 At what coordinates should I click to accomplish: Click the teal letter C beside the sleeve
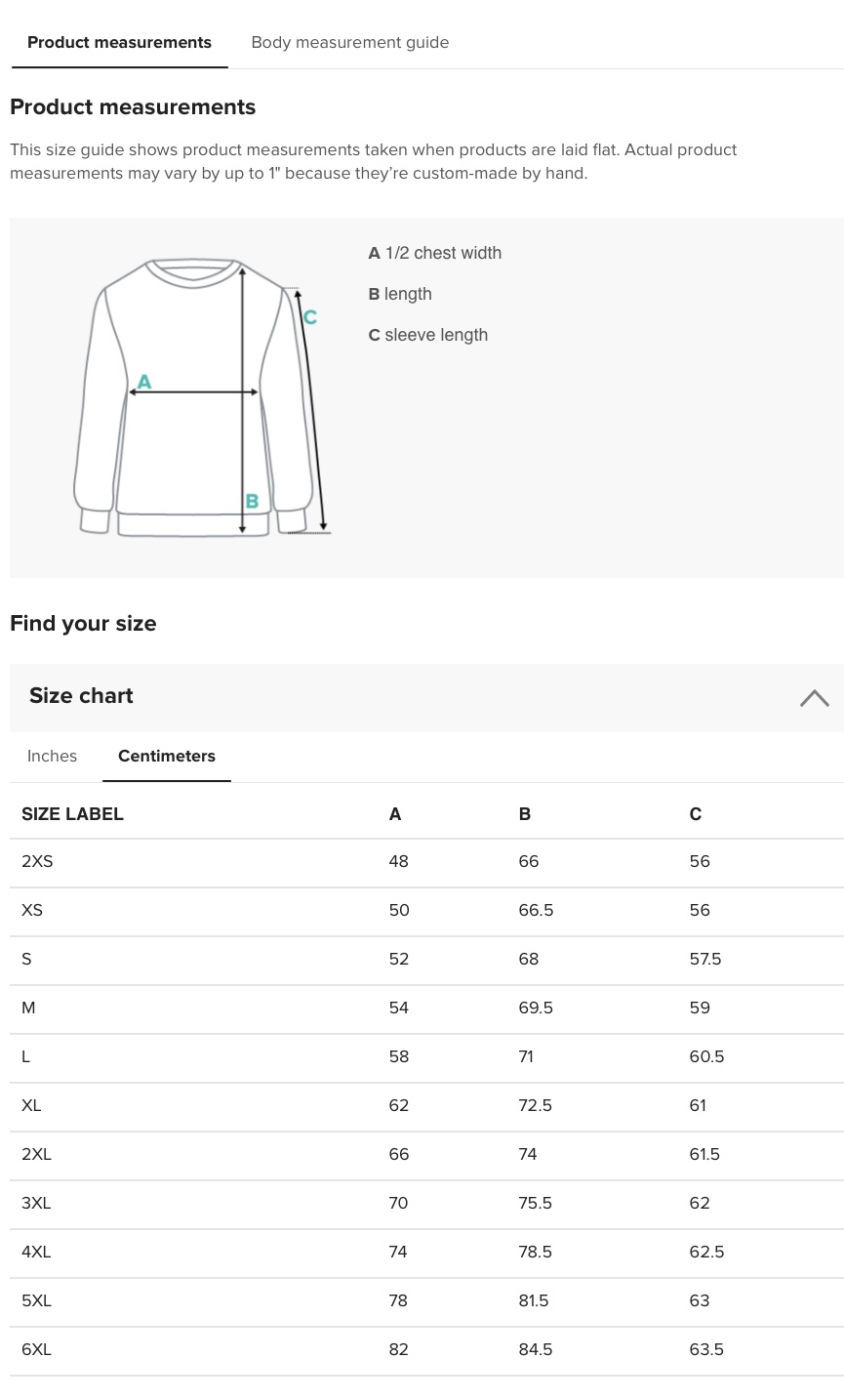pos(309,317)
